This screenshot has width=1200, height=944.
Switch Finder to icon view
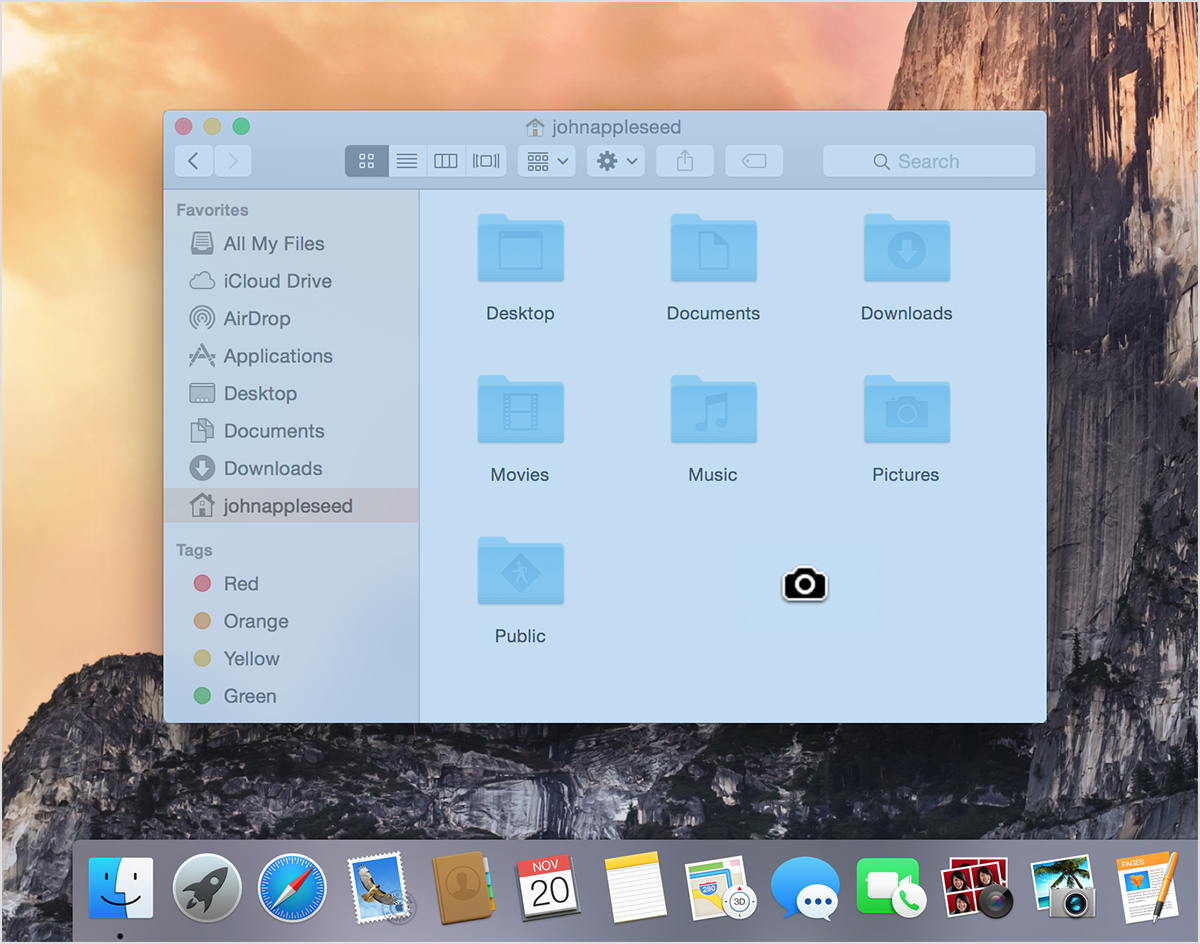[x=366, y=160]
